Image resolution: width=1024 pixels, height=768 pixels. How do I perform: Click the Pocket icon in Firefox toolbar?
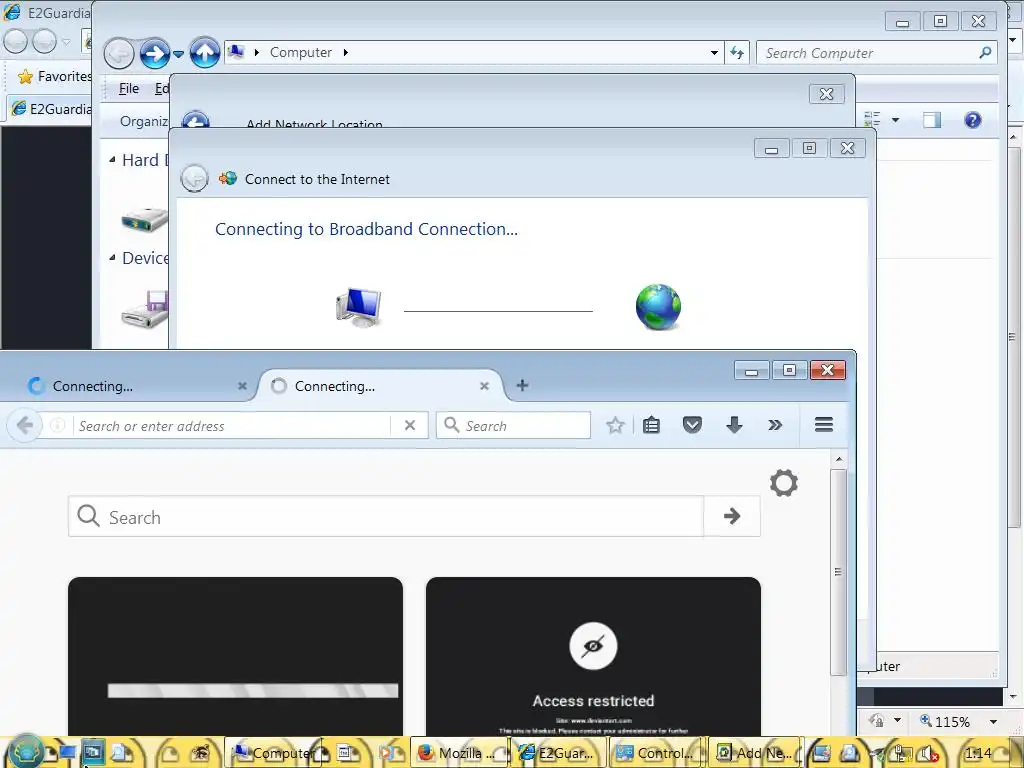(692, 425)
